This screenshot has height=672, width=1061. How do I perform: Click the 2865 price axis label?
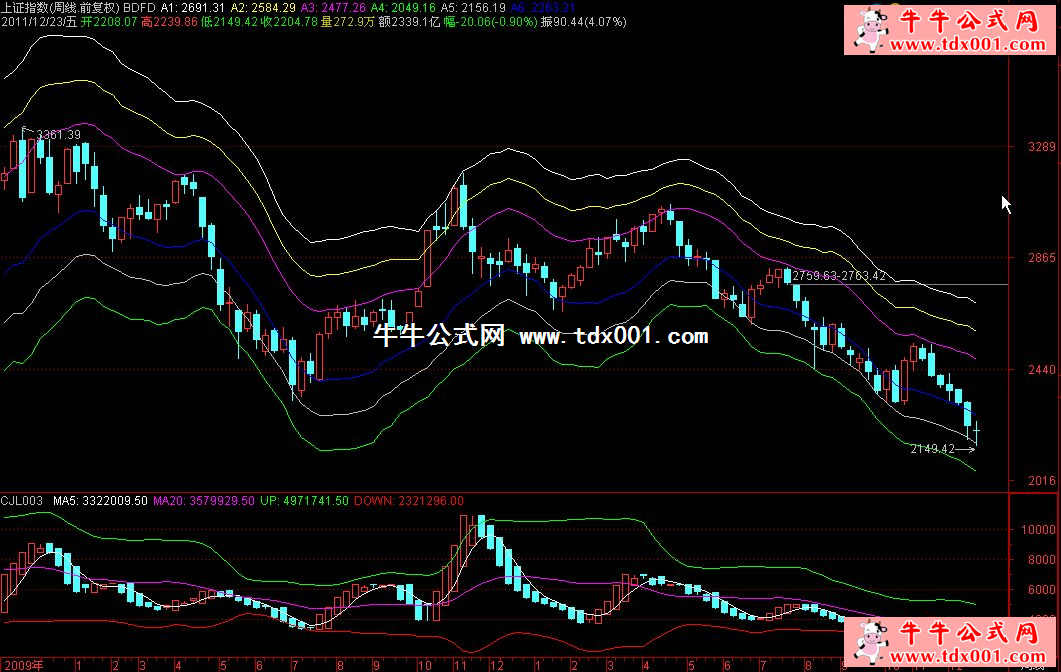pyautogui.click(x=1041, y=258)
